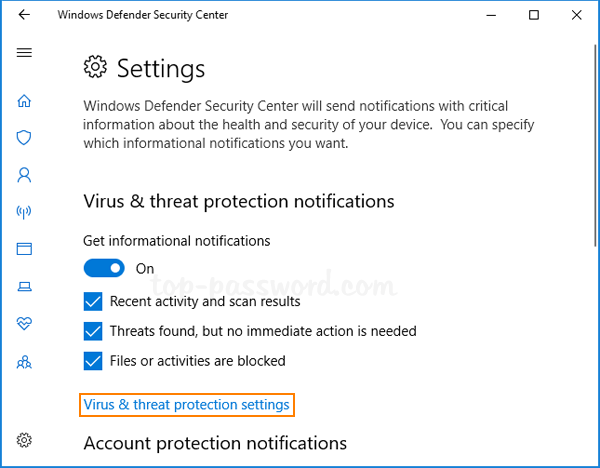This screenshot has height=468, width=600.
Task: Open App & browser control icon
Action: [24, 248]
